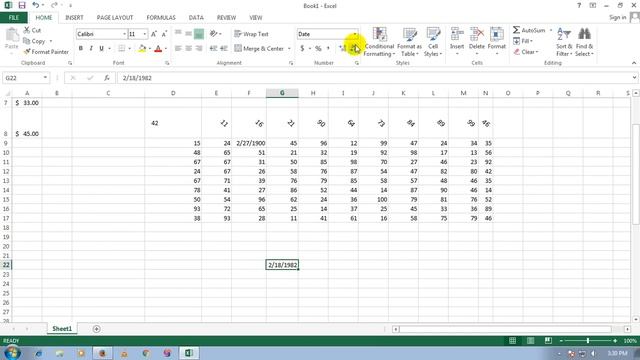640x360 pixels.
Task: Toggle Underline formatting
Action: (102, 49)
